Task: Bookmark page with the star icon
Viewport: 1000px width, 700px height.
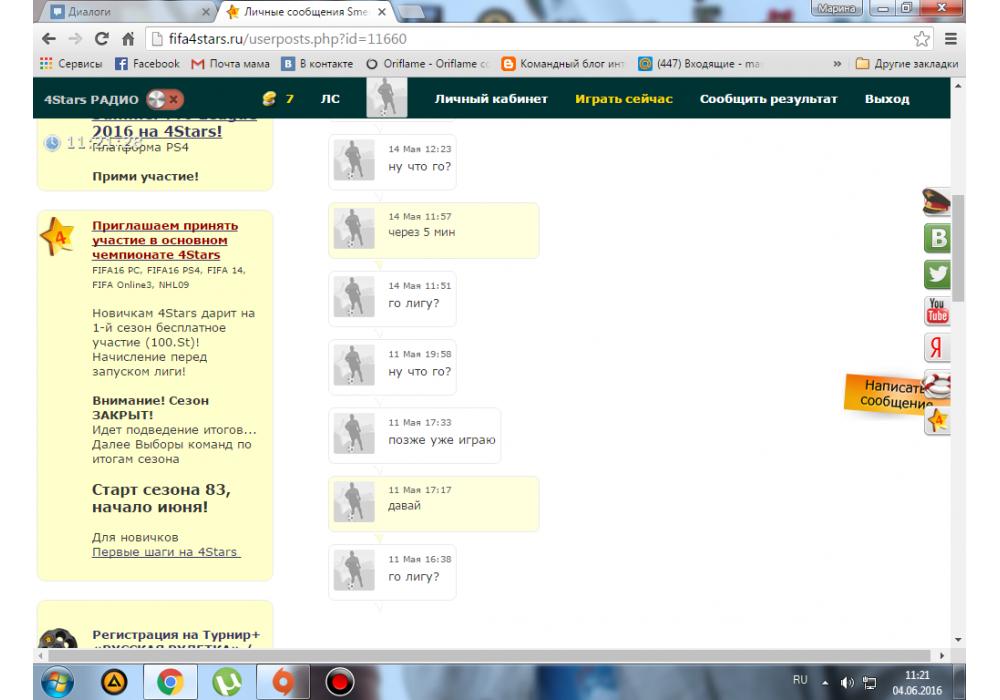Action: (x=922, y=39)
